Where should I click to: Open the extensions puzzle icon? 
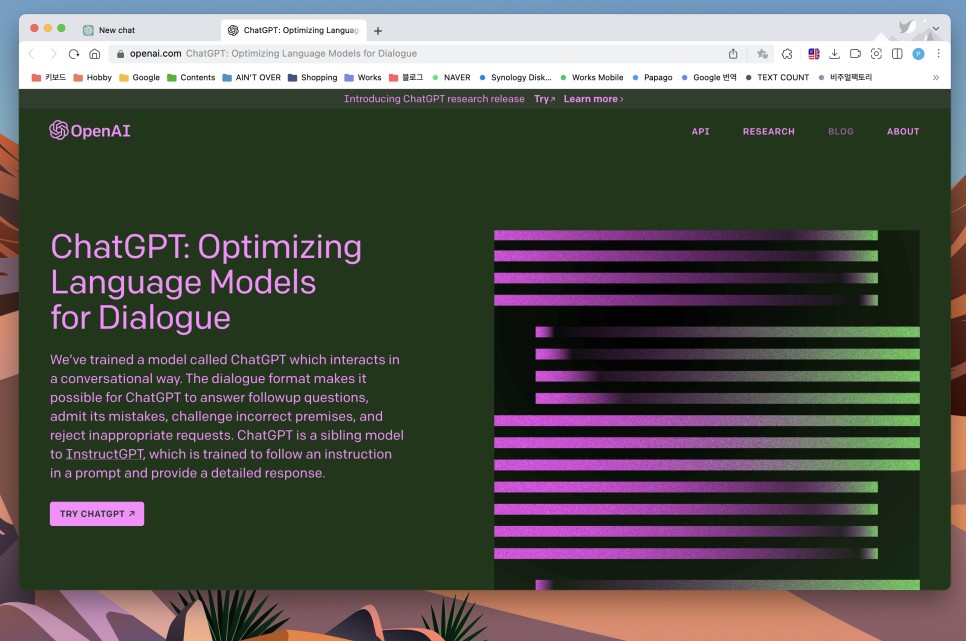pyautogui.click(x=787, y=54)
